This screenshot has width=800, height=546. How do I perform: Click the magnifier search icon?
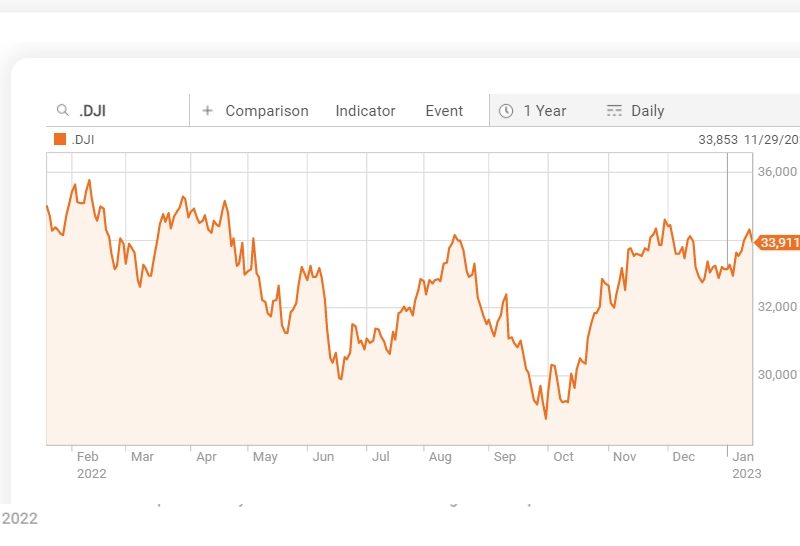pos(62,111)
